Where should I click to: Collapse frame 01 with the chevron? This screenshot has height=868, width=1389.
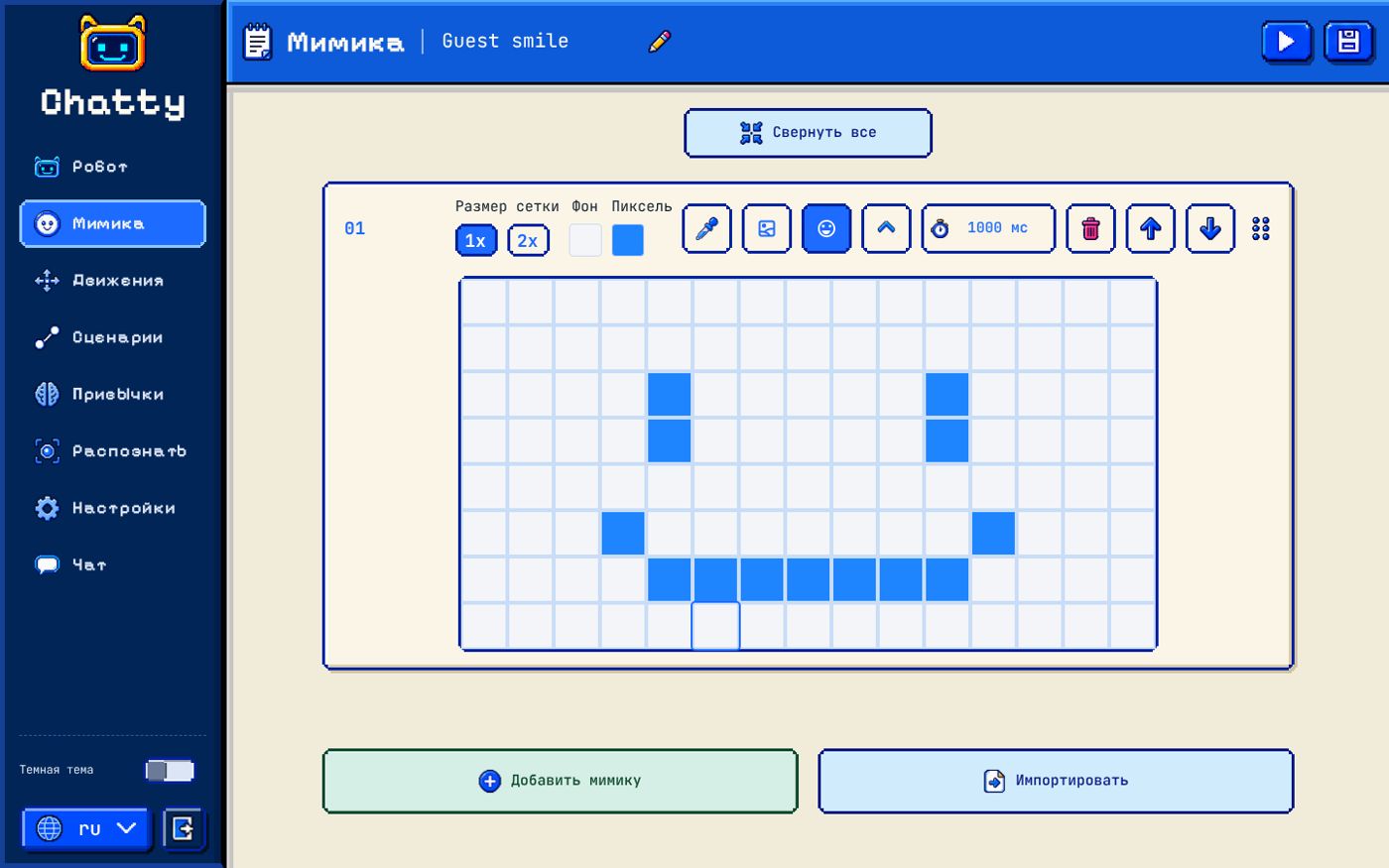(x=886, y=228)
